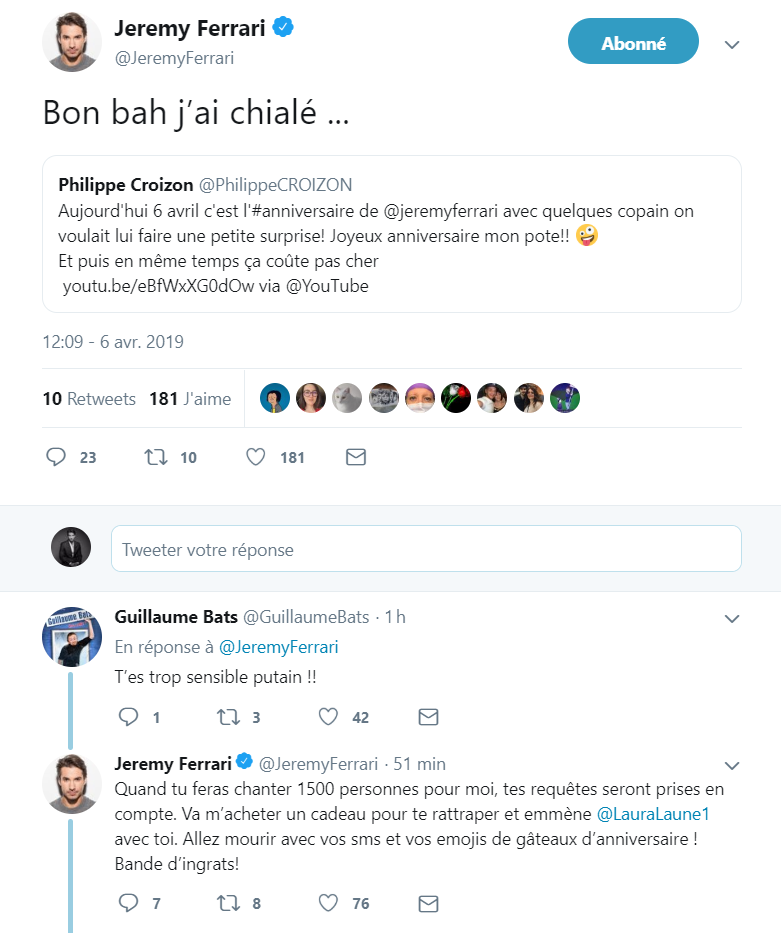
Task: Click the reply icon on the main tweet
Action: click(x=56, y=457)
